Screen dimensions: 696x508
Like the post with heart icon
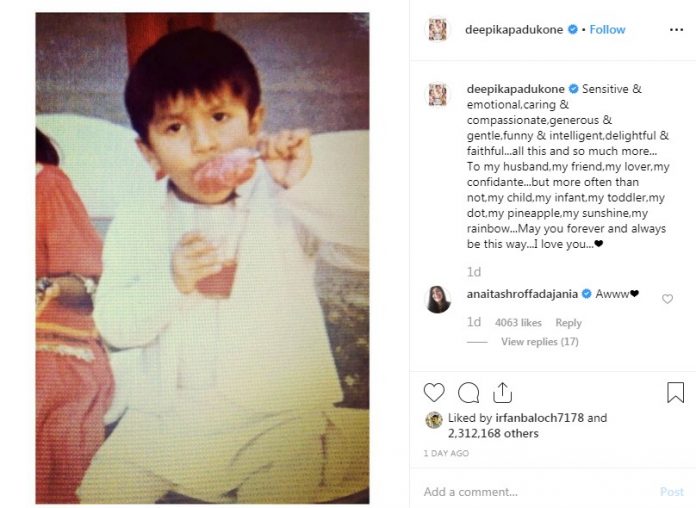(x=434, y=392)
